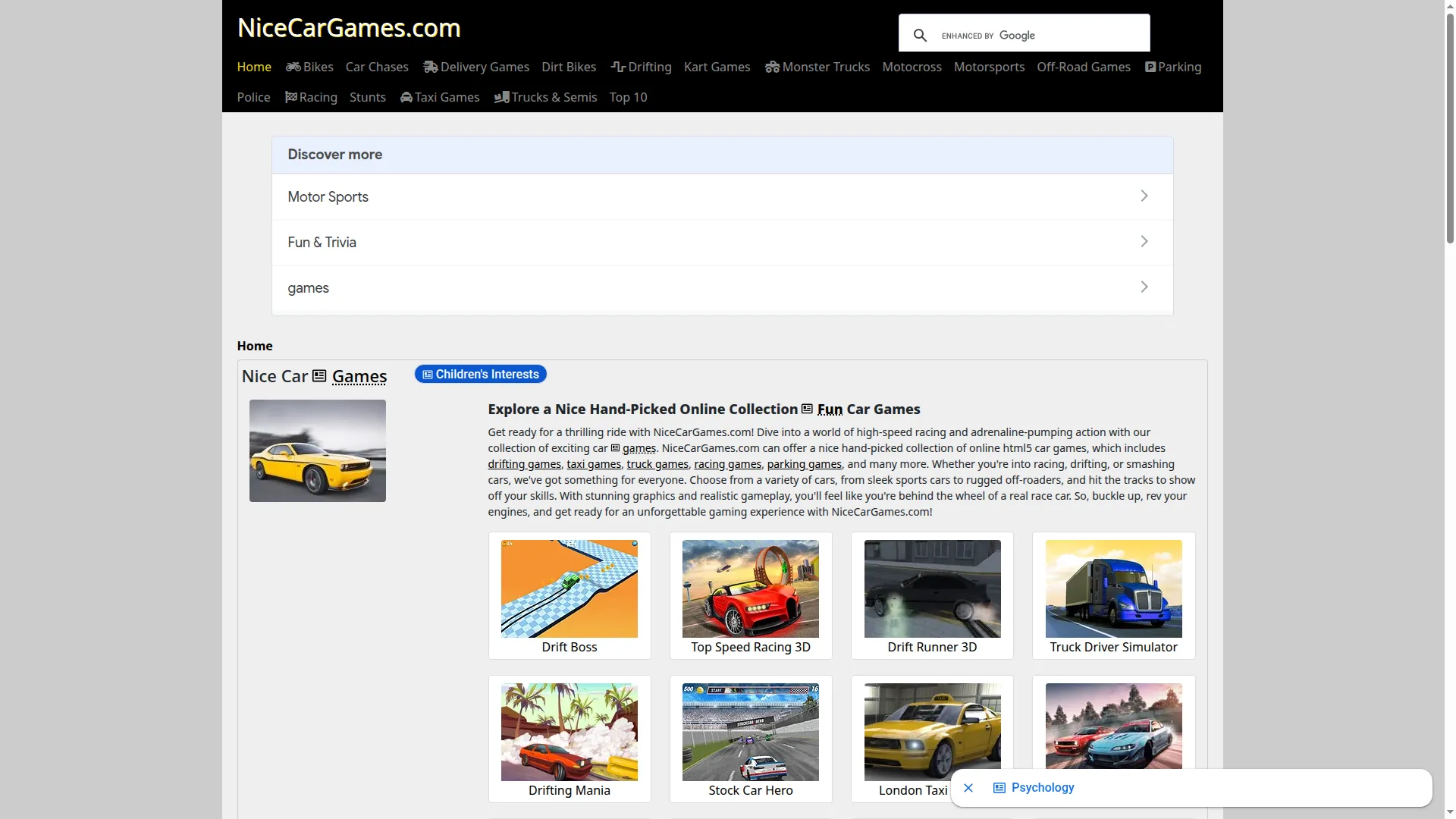Click the Drifting nav icon
The width and height of the screenshot is (1456, 819).
tap(618, 67)
